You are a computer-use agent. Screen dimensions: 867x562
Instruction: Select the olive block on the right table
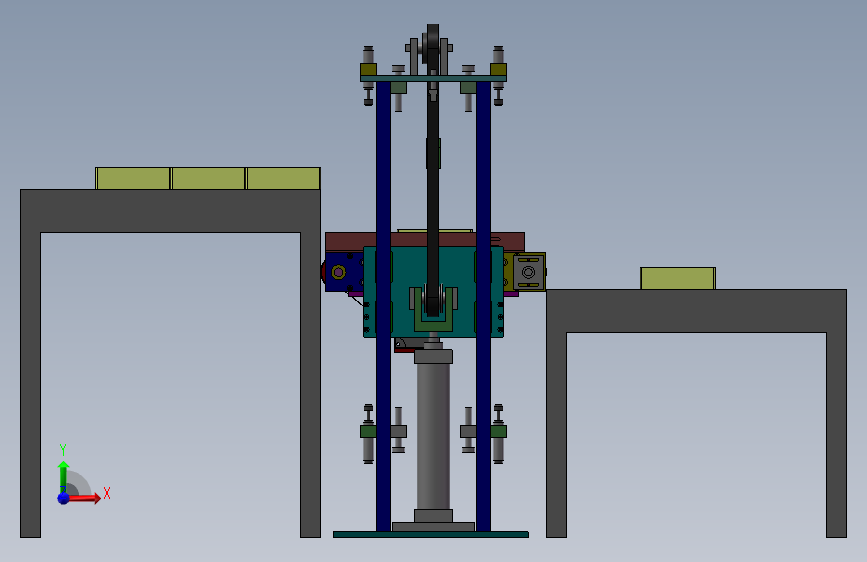pyautogui.click(x=678, y=278)
